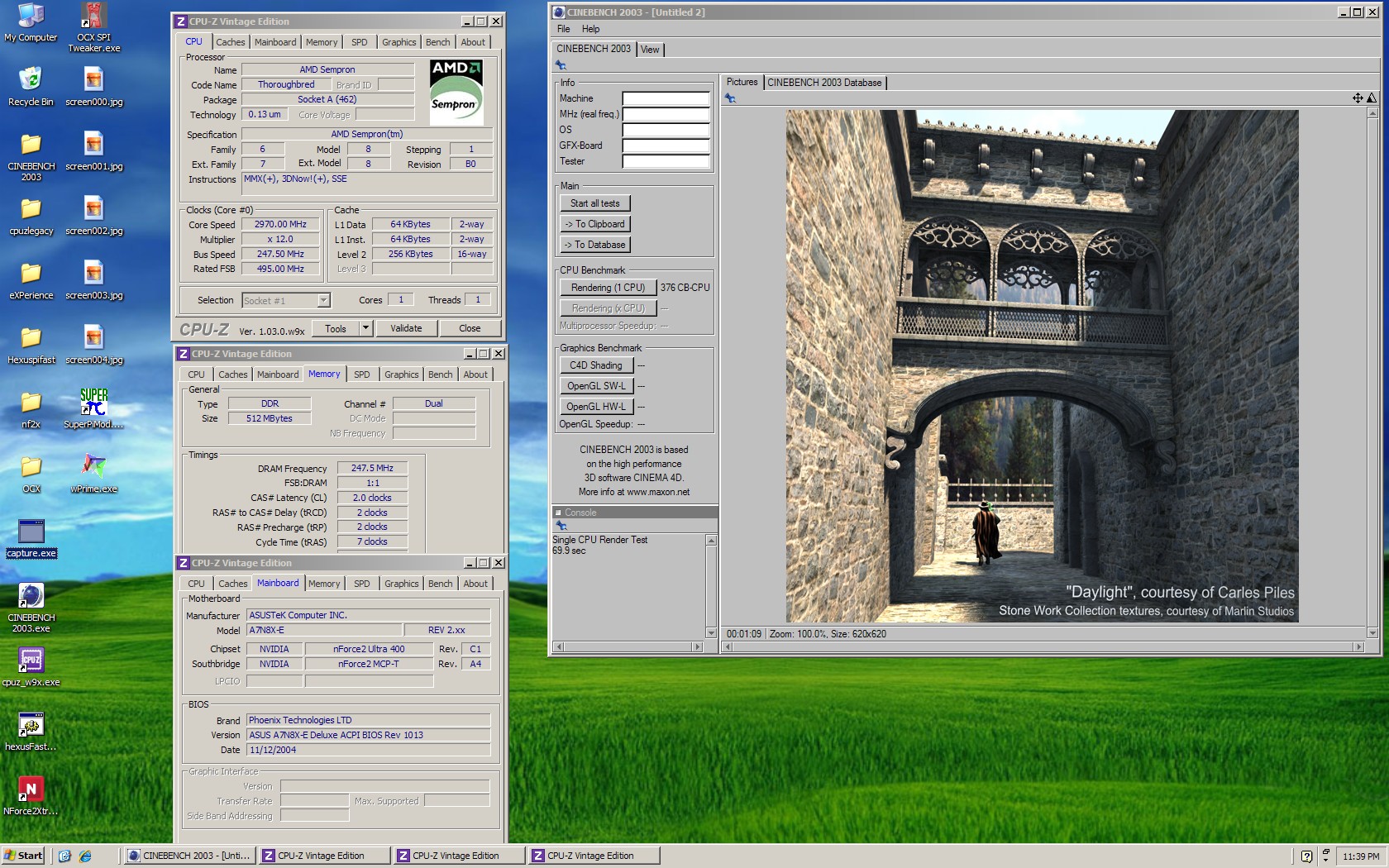Click the move arrows icon in Pictures panel
Screen dimensions: 1389x868
pos(1358,98)
